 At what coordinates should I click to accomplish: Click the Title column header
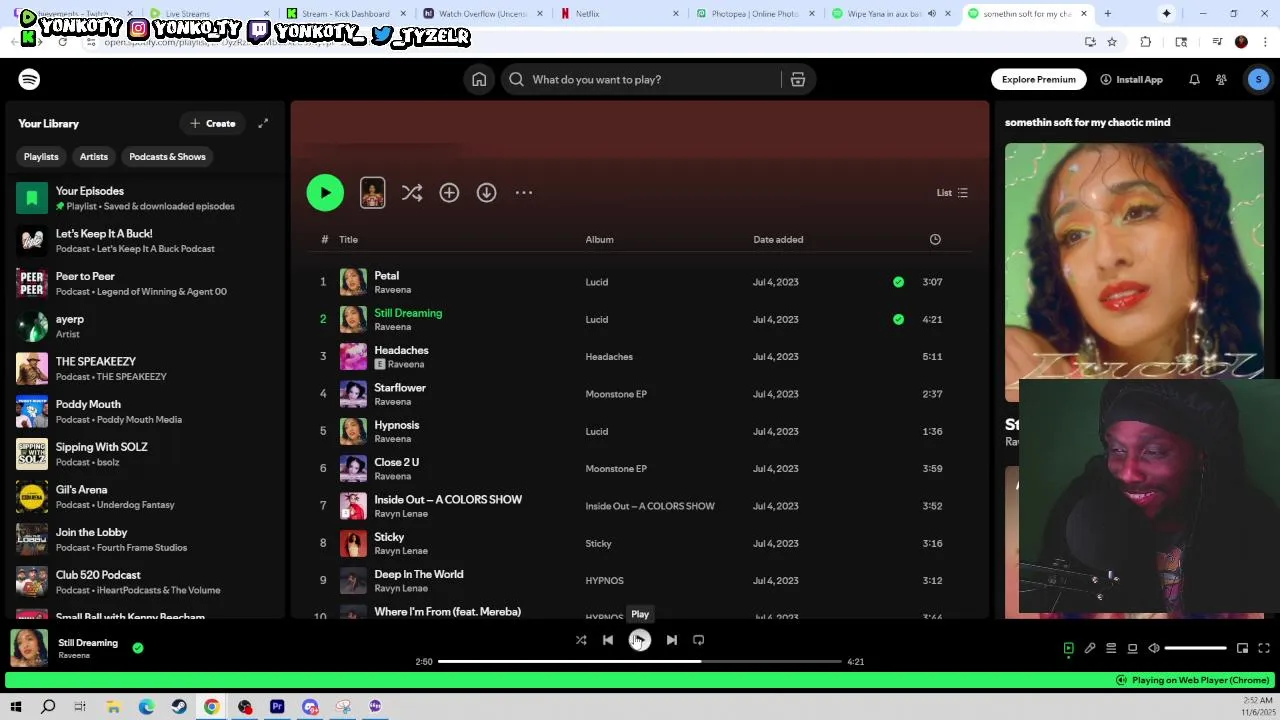348,239
